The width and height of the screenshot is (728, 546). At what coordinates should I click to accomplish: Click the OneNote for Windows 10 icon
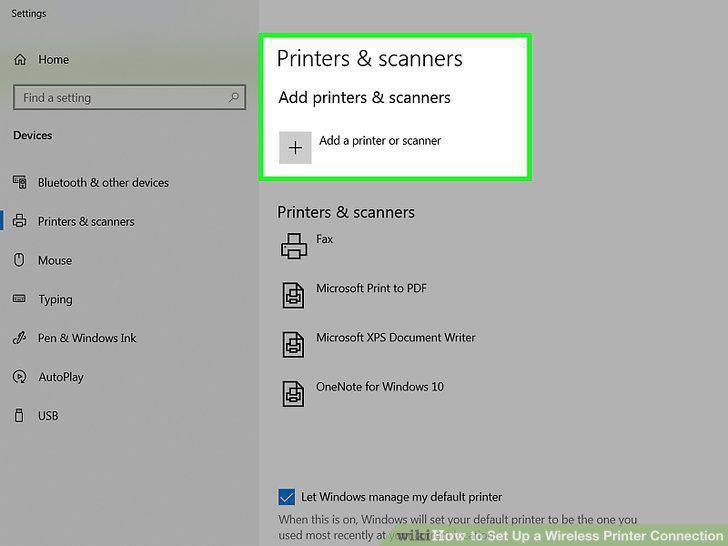click(x=293, y=394)
